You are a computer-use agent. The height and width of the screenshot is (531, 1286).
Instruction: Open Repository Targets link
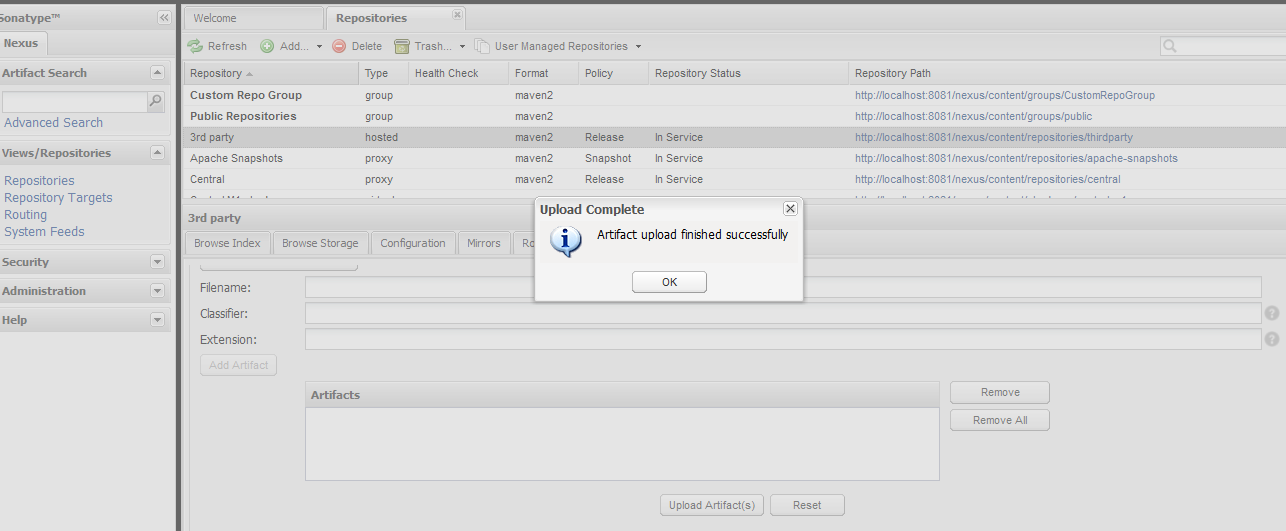[x=58, y=198]
